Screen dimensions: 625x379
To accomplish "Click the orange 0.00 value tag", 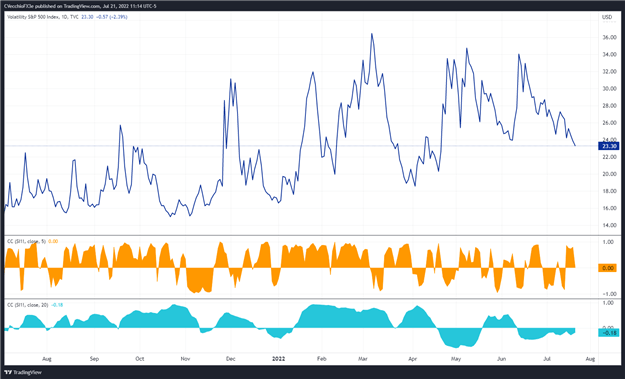I will point(608,268).
